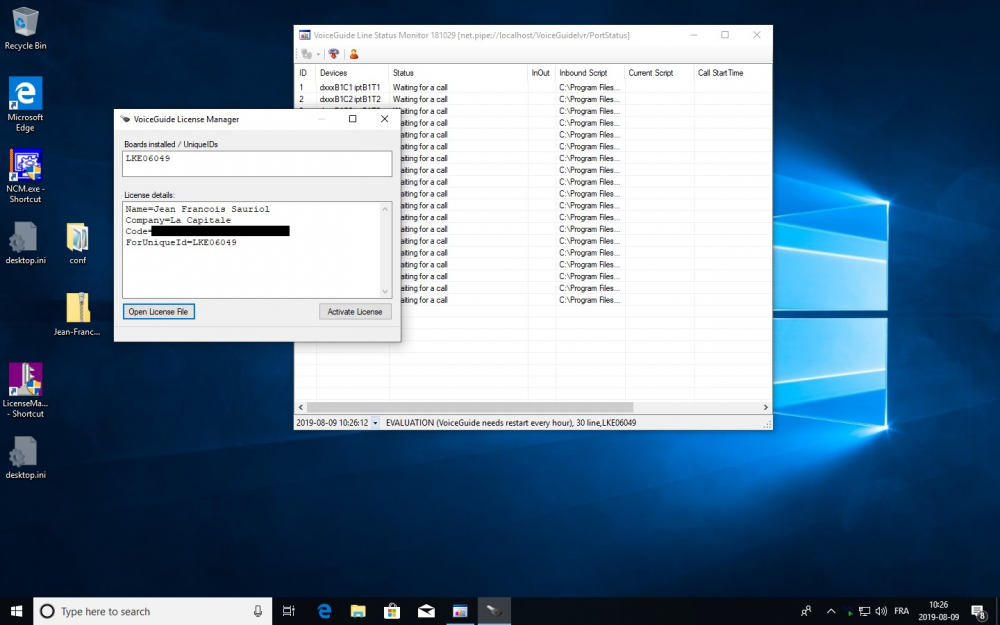Click EVALUATION status bar text
The width and height of the screenshot is (1000, 625).
(511, 423)
